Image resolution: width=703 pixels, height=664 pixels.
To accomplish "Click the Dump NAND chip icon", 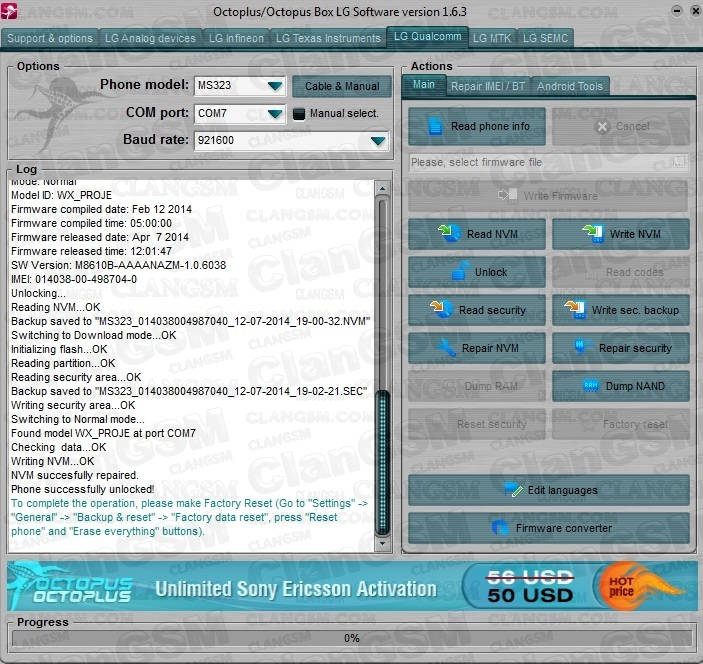I will [590, 385].
